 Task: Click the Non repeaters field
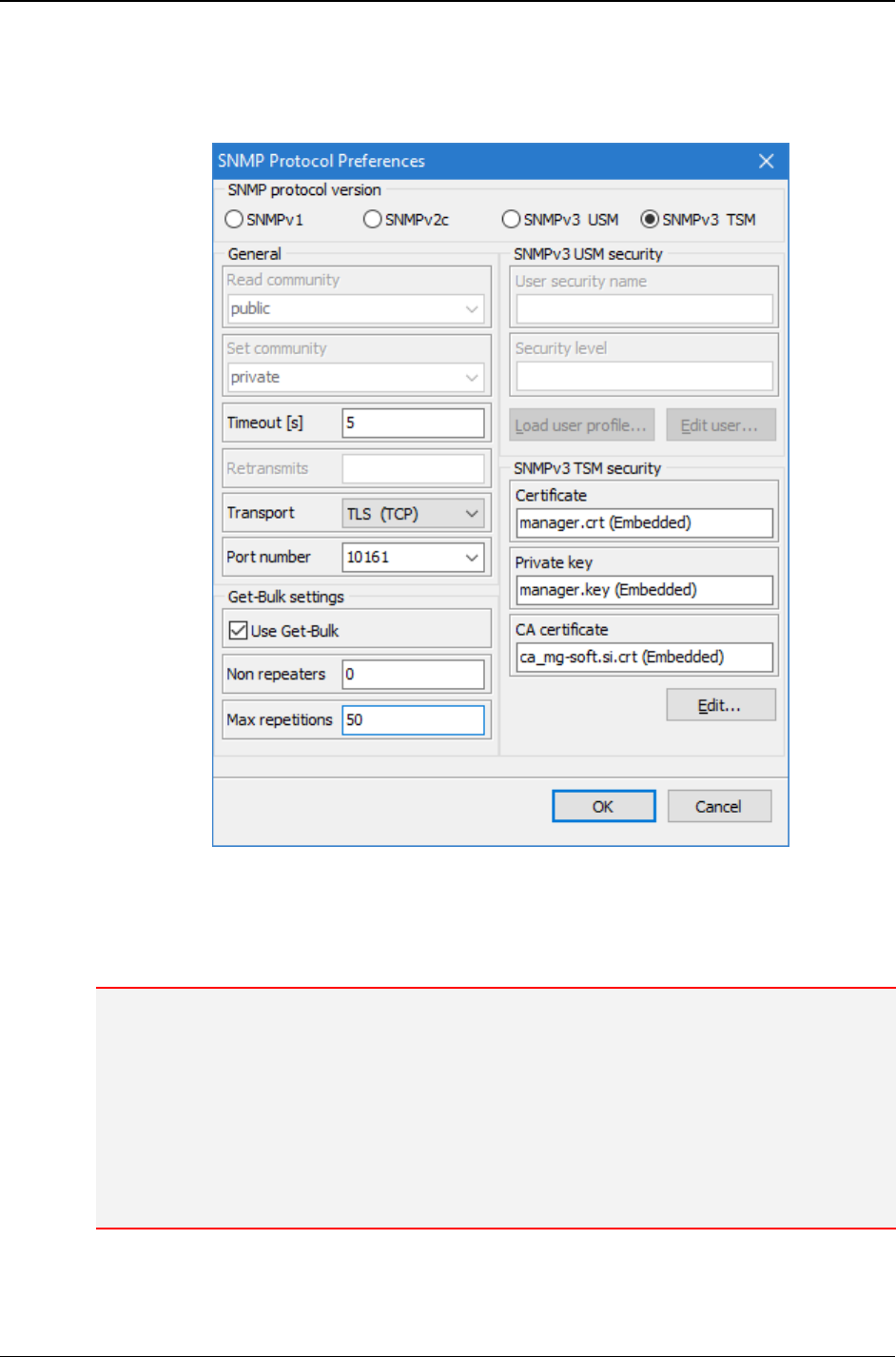(413, 674)
